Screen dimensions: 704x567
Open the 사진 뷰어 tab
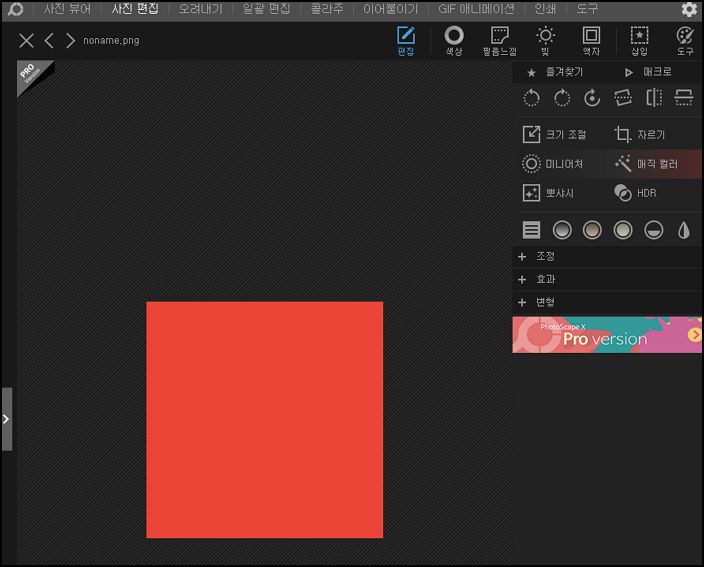tap(67, 9)
